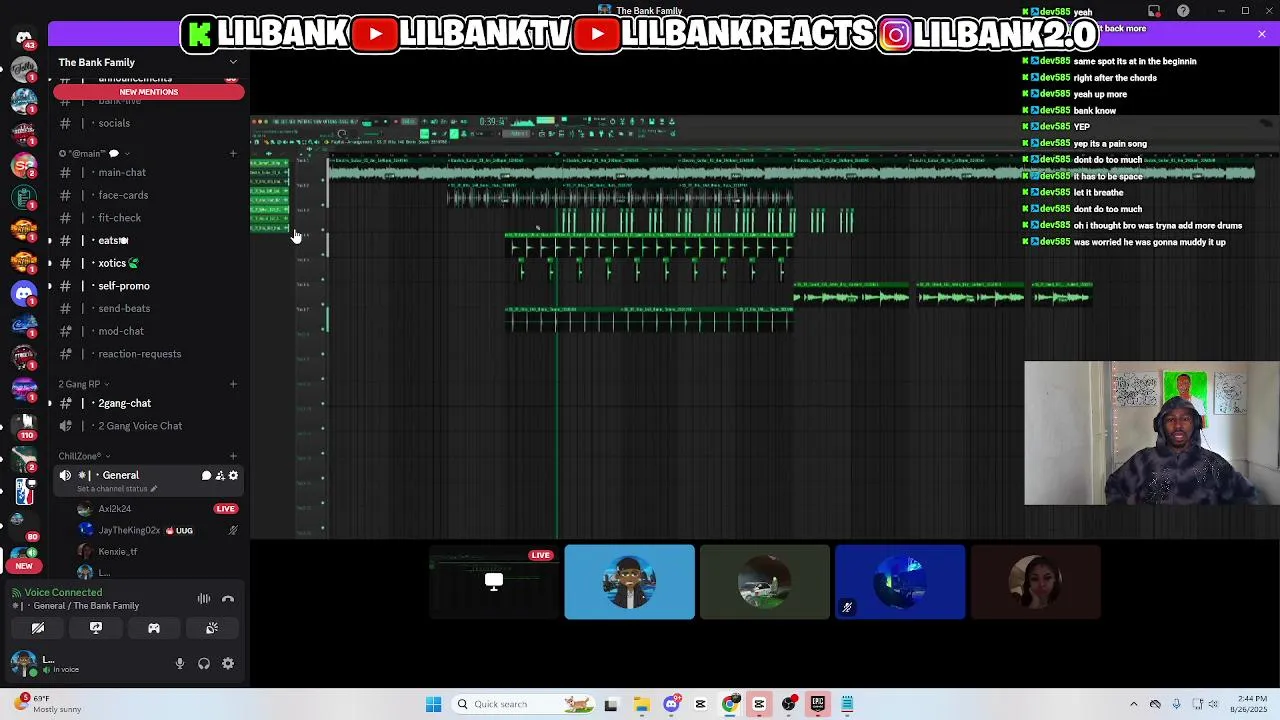Mute or unmute the microphone
This screenshot has width=1280, height=720.
tap(180, 663)
